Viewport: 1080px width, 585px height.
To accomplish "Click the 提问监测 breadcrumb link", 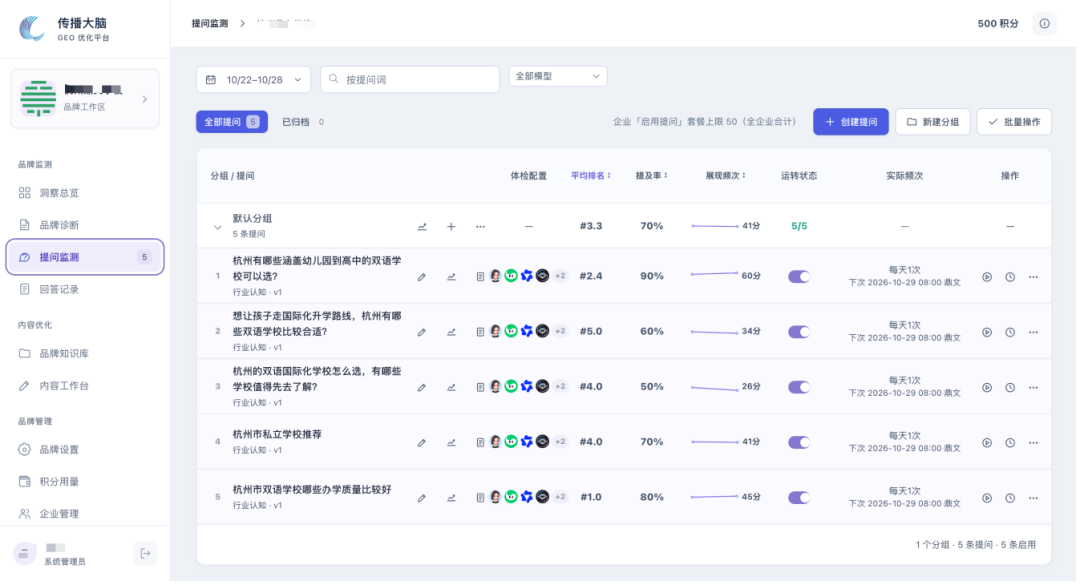I will [211, 23].
